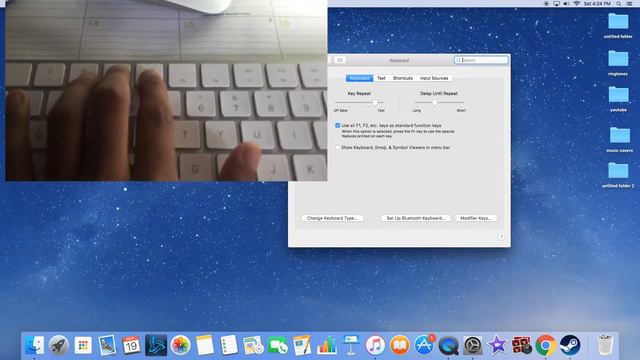640x360 pixels.
Task: Click volume icon in menu bar
Action: tap(566, 3)
